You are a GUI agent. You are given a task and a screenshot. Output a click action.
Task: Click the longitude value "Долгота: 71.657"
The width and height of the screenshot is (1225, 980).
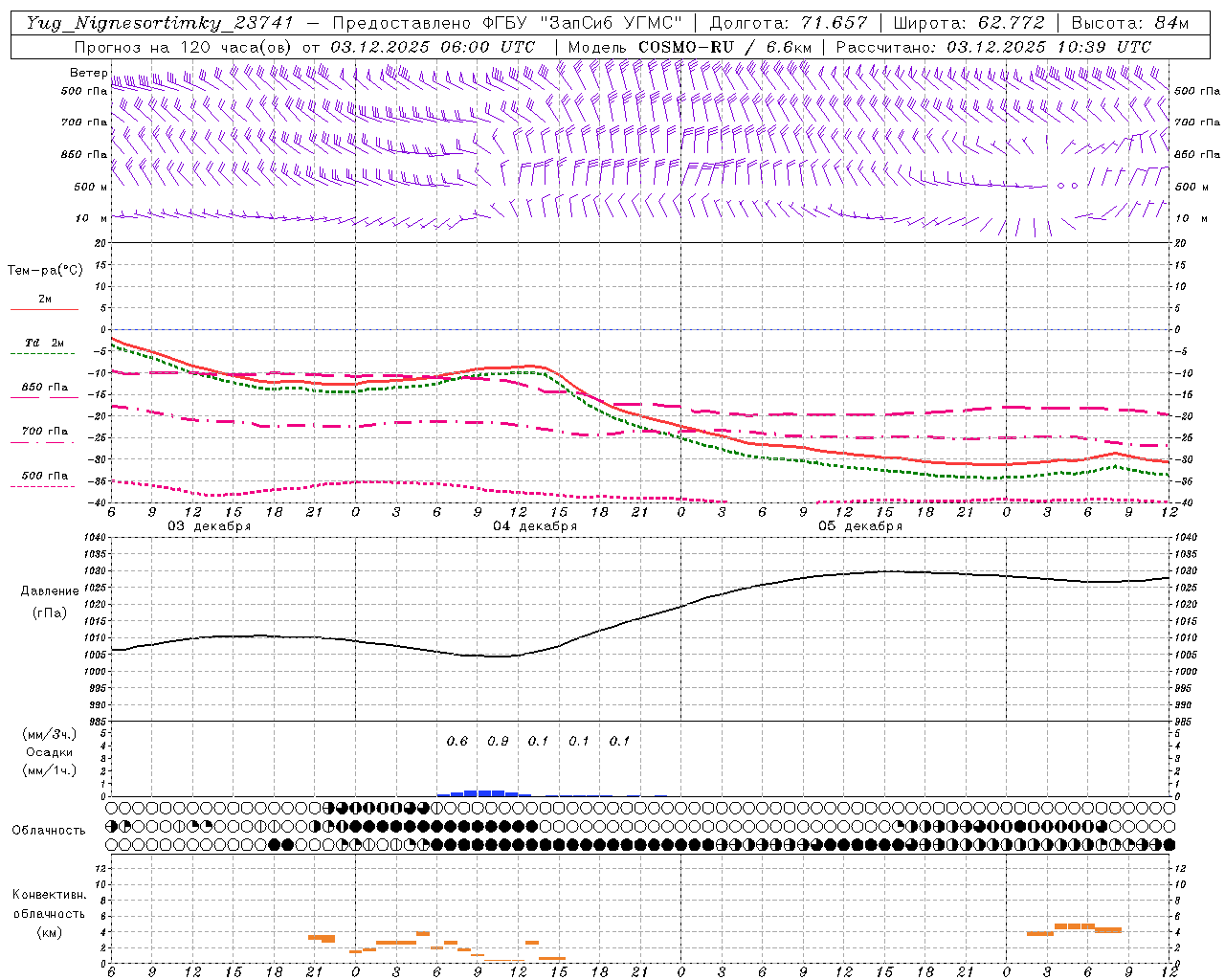pyautogui.click(x=789, y=23)
